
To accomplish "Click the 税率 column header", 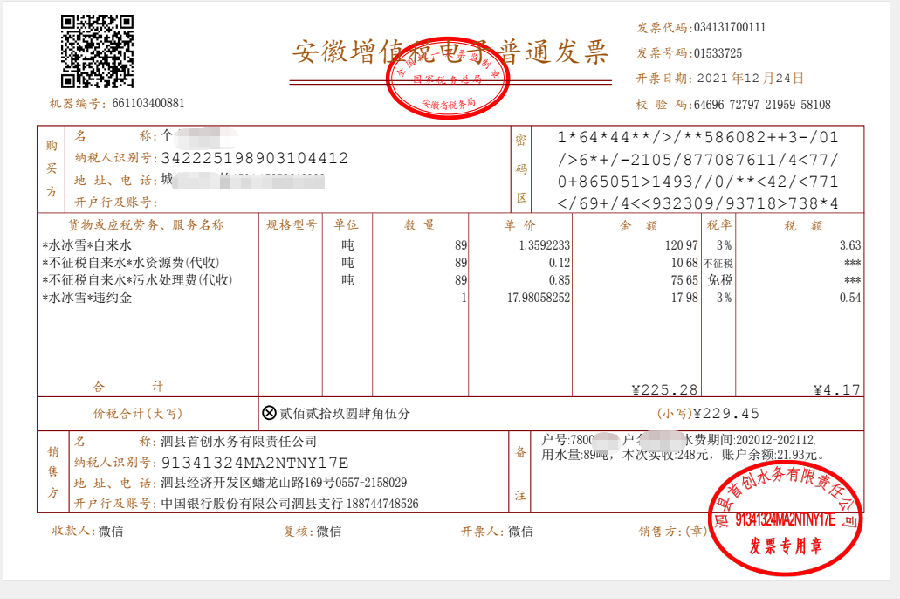I will click(x=719, y=225).
